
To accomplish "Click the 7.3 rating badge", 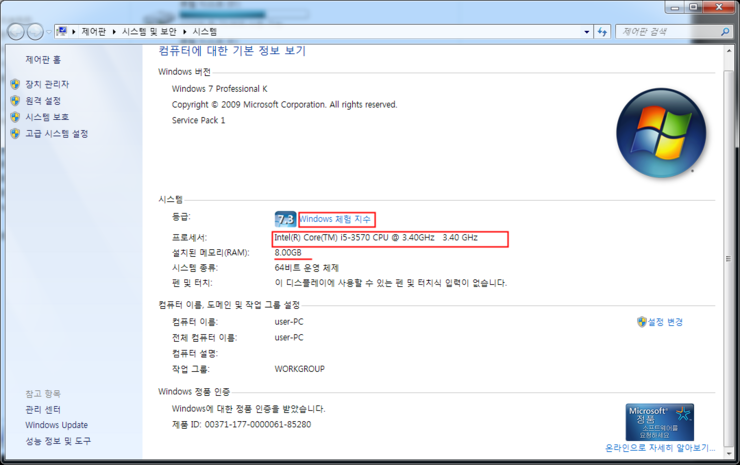I will [x=285, y=219].
